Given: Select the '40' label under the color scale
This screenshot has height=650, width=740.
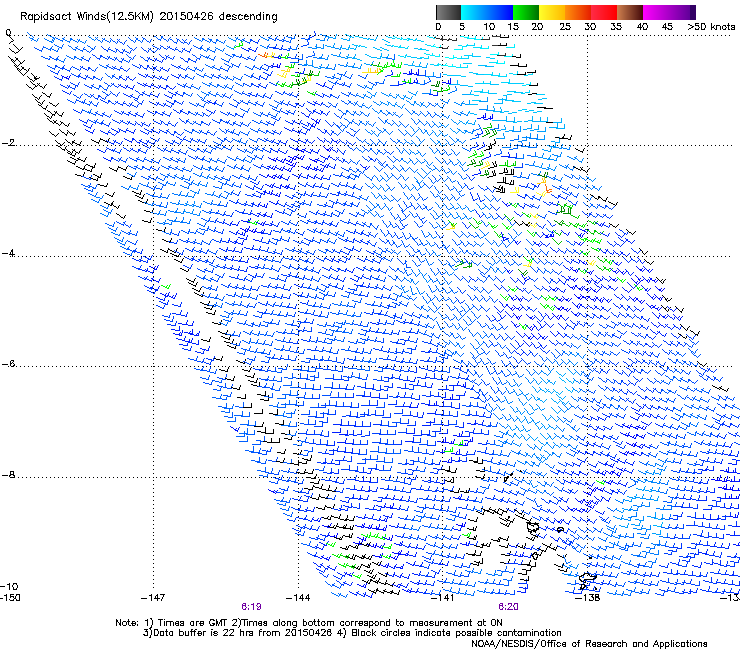Looking at the screenshot, I should coord(642,27).
